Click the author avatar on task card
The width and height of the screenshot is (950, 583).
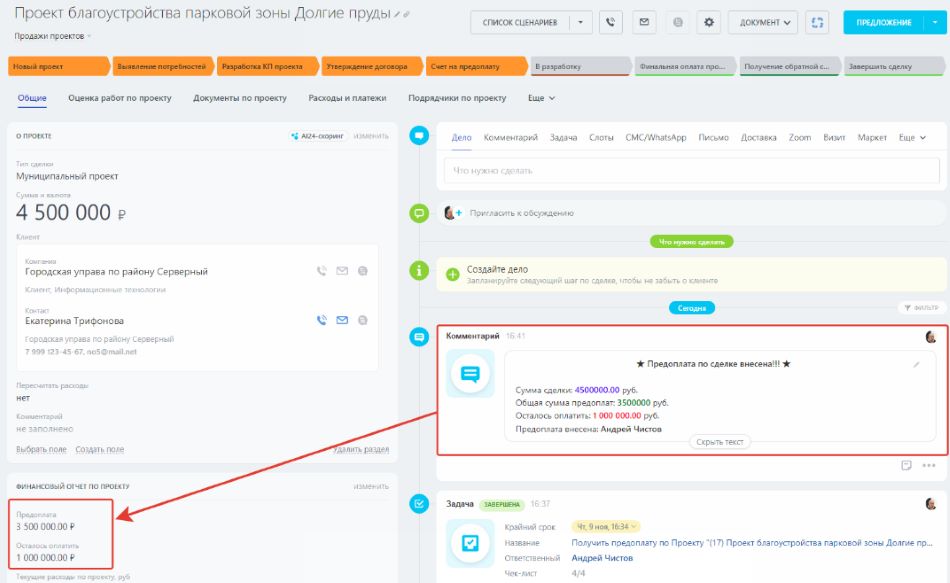[931, 504]
